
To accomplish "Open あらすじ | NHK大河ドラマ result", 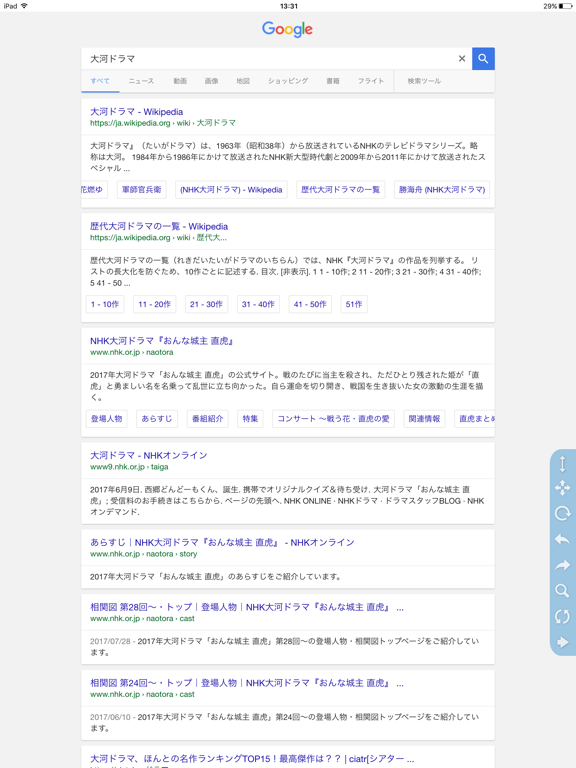I will [x=222, y=543].
